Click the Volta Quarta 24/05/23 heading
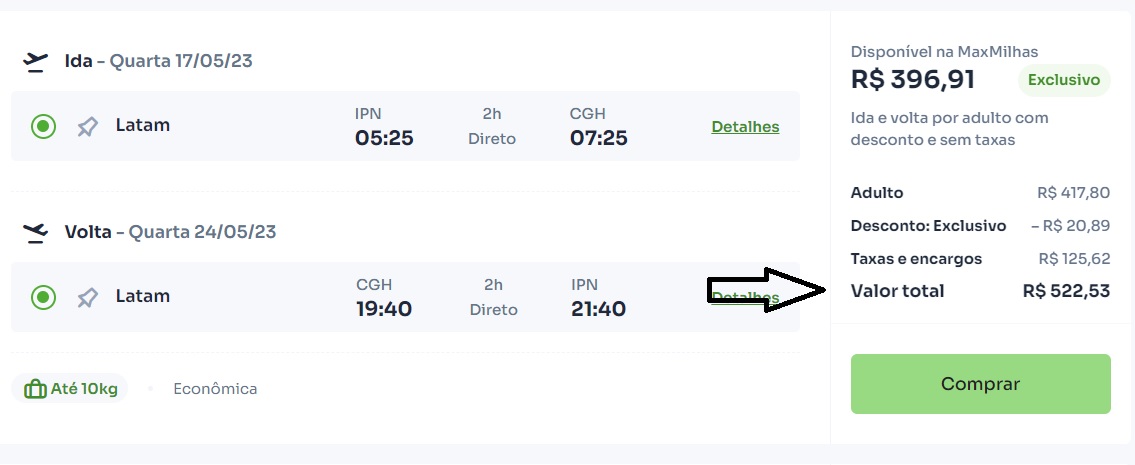 click(x=170, y=232)
